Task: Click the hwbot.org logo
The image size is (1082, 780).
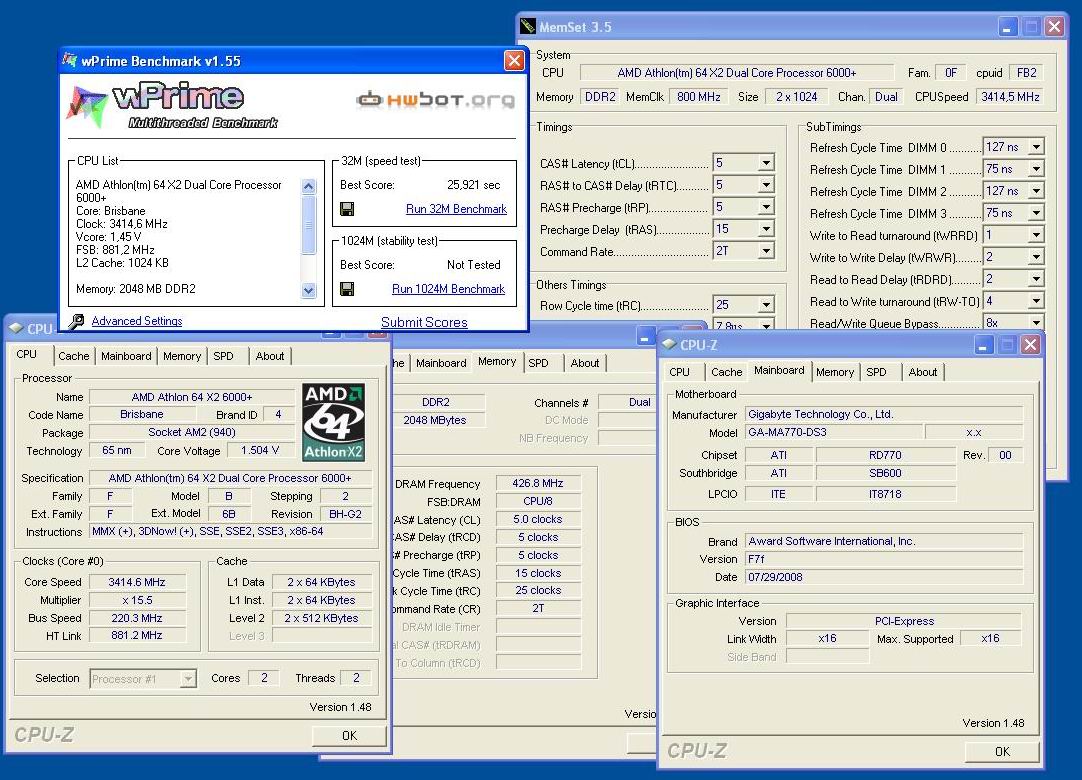Action: pos(435,99)
